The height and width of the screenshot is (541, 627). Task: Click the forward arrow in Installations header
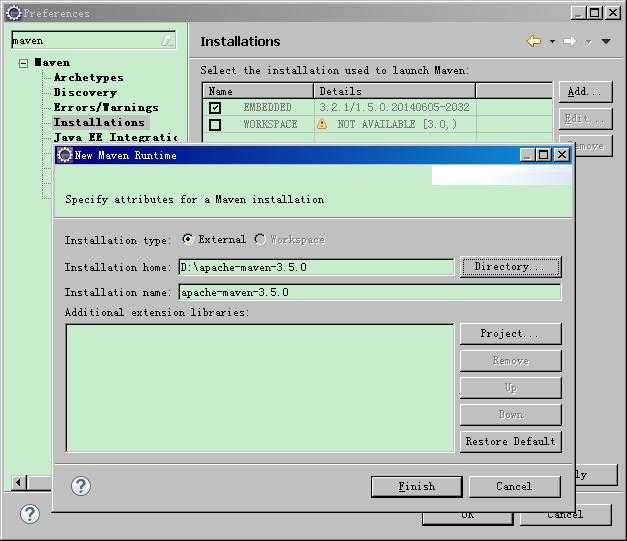[x=569, y=41]
